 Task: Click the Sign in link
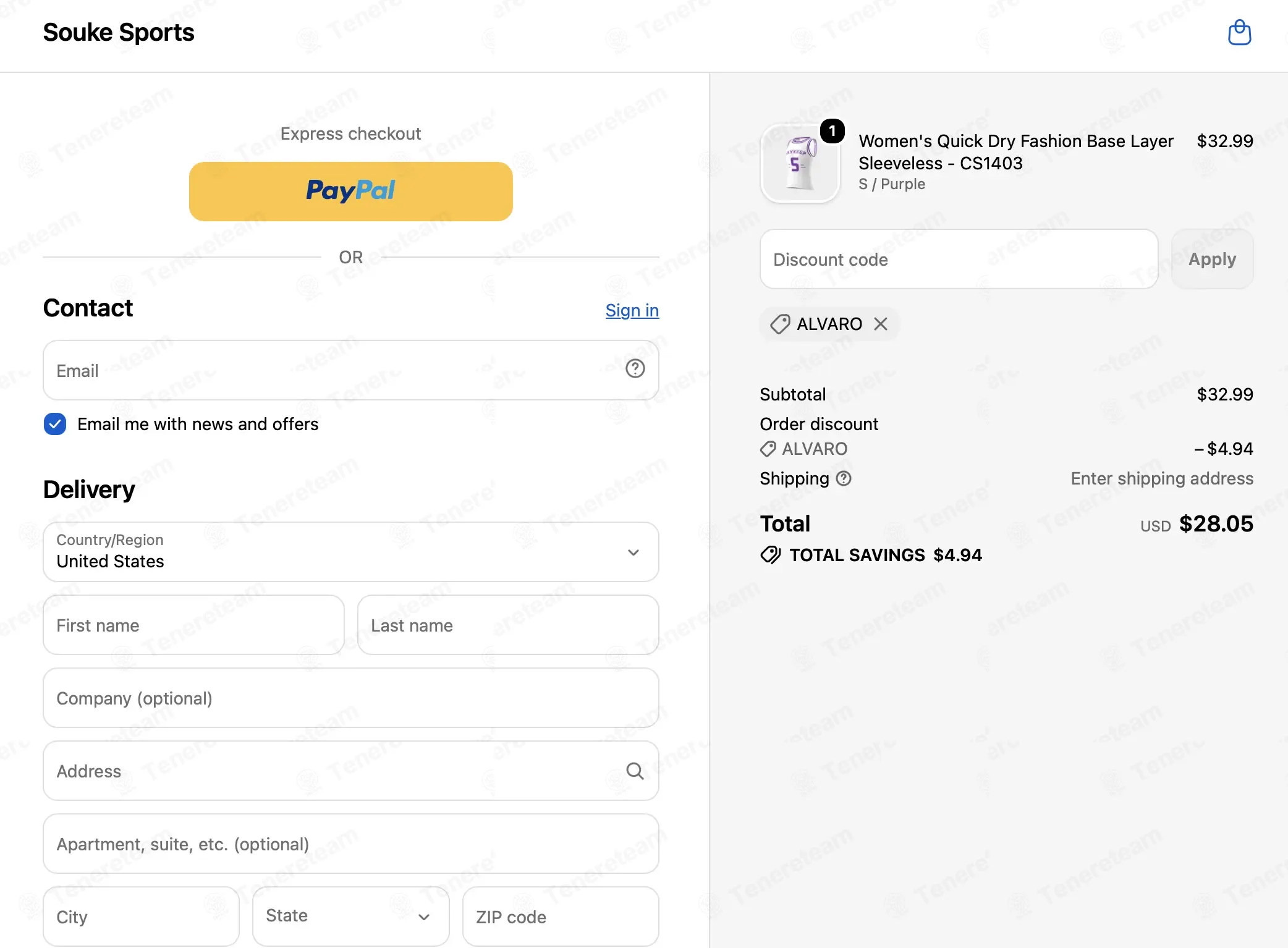click(632, 310)
